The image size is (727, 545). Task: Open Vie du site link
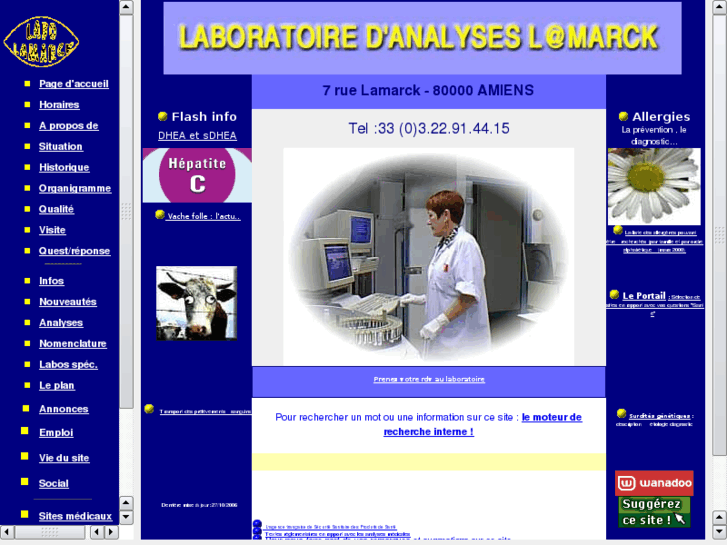(64, 458)
